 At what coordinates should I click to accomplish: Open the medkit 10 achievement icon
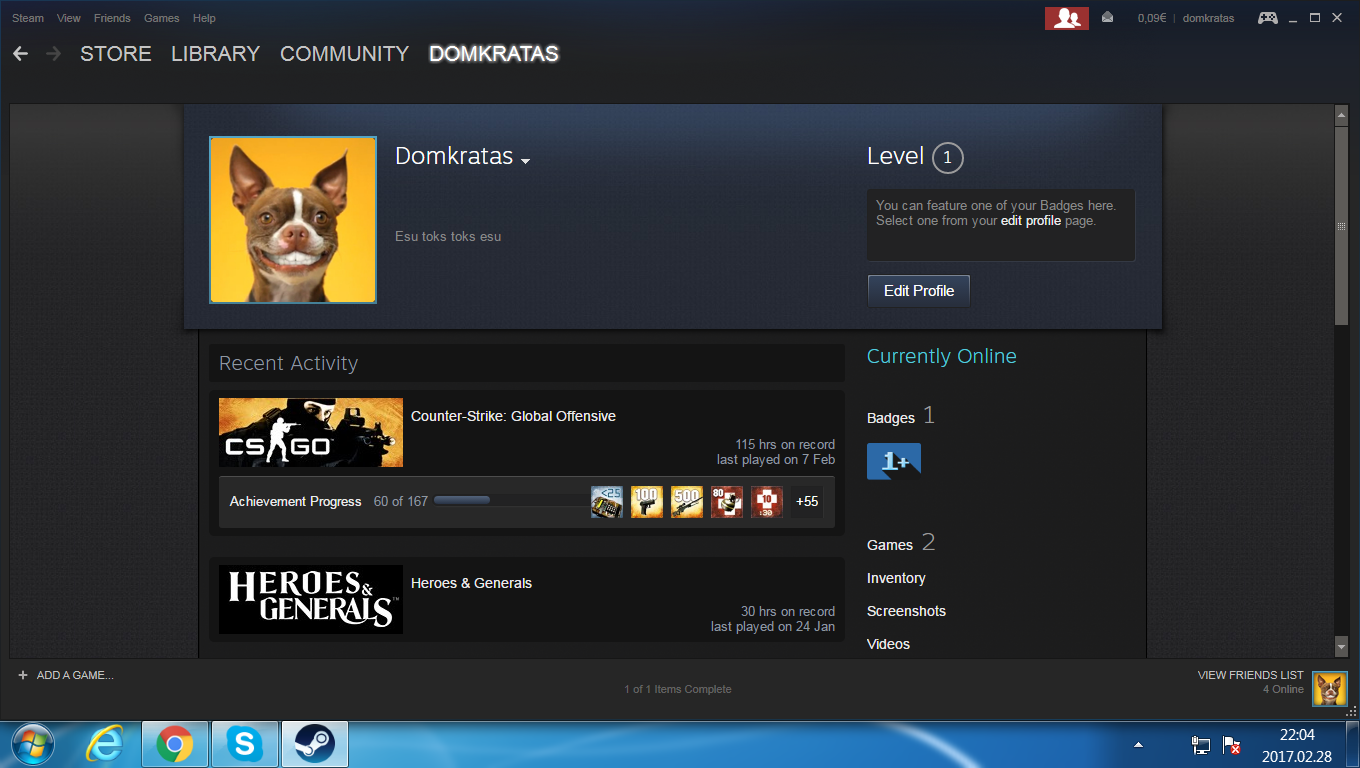coord(767,501)
